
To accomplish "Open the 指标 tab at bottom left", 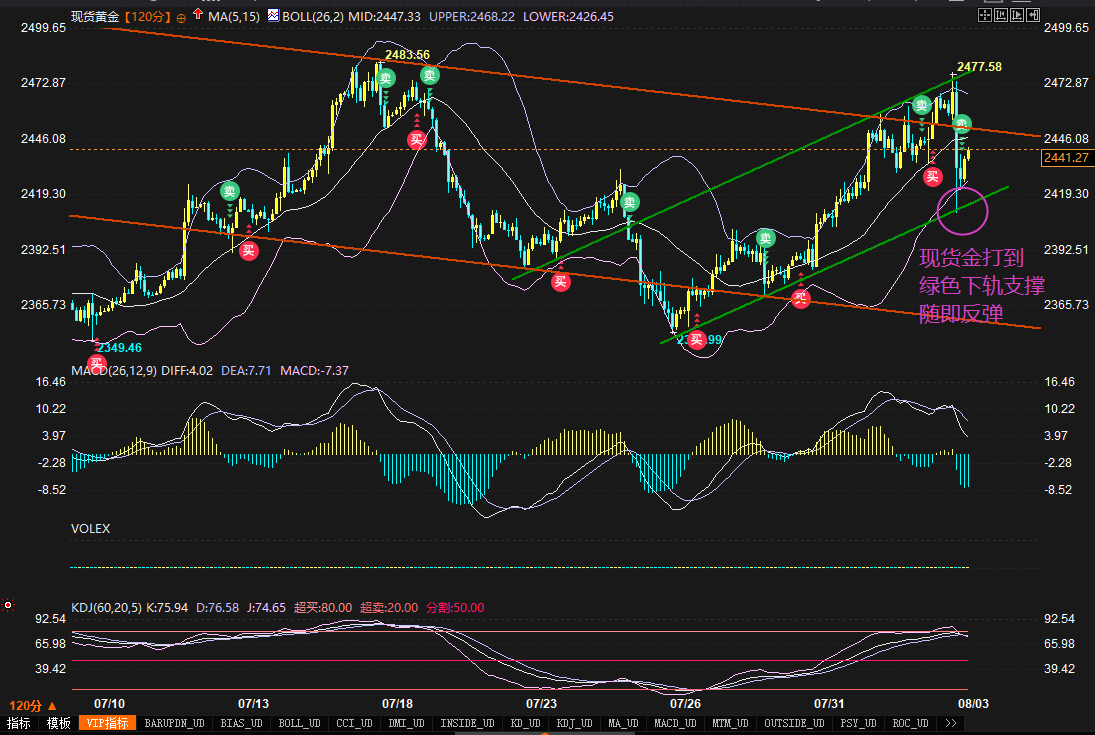I will click(x=19, y=723).
